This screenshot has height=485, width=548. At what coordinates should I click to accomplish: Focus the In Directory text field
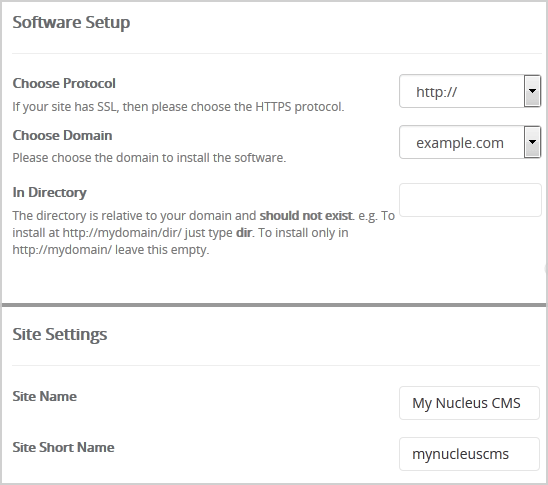pyautogui.click(x=470, y=200)
